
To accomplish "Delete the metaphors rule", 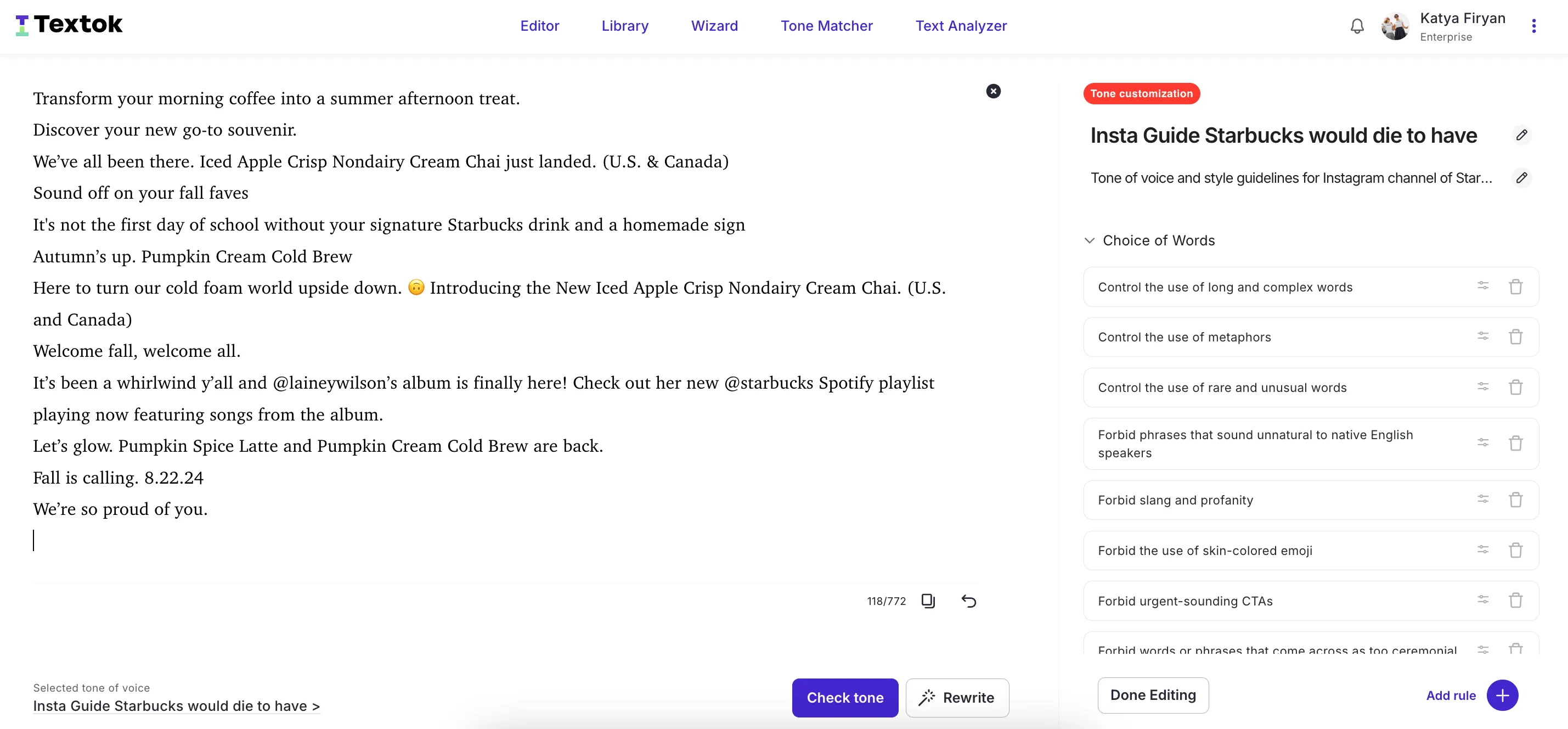I will (1516, 337).
